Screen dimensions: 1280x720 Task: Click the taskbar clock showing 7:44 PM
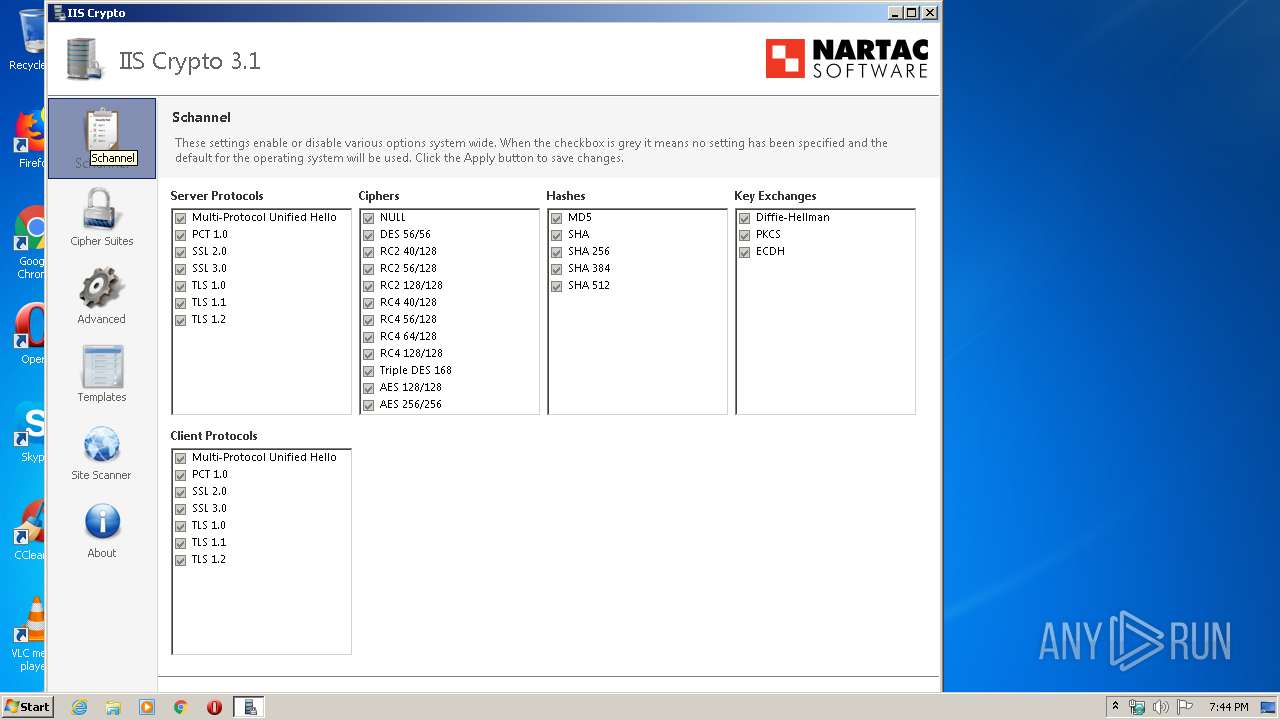pos(1228,707)
